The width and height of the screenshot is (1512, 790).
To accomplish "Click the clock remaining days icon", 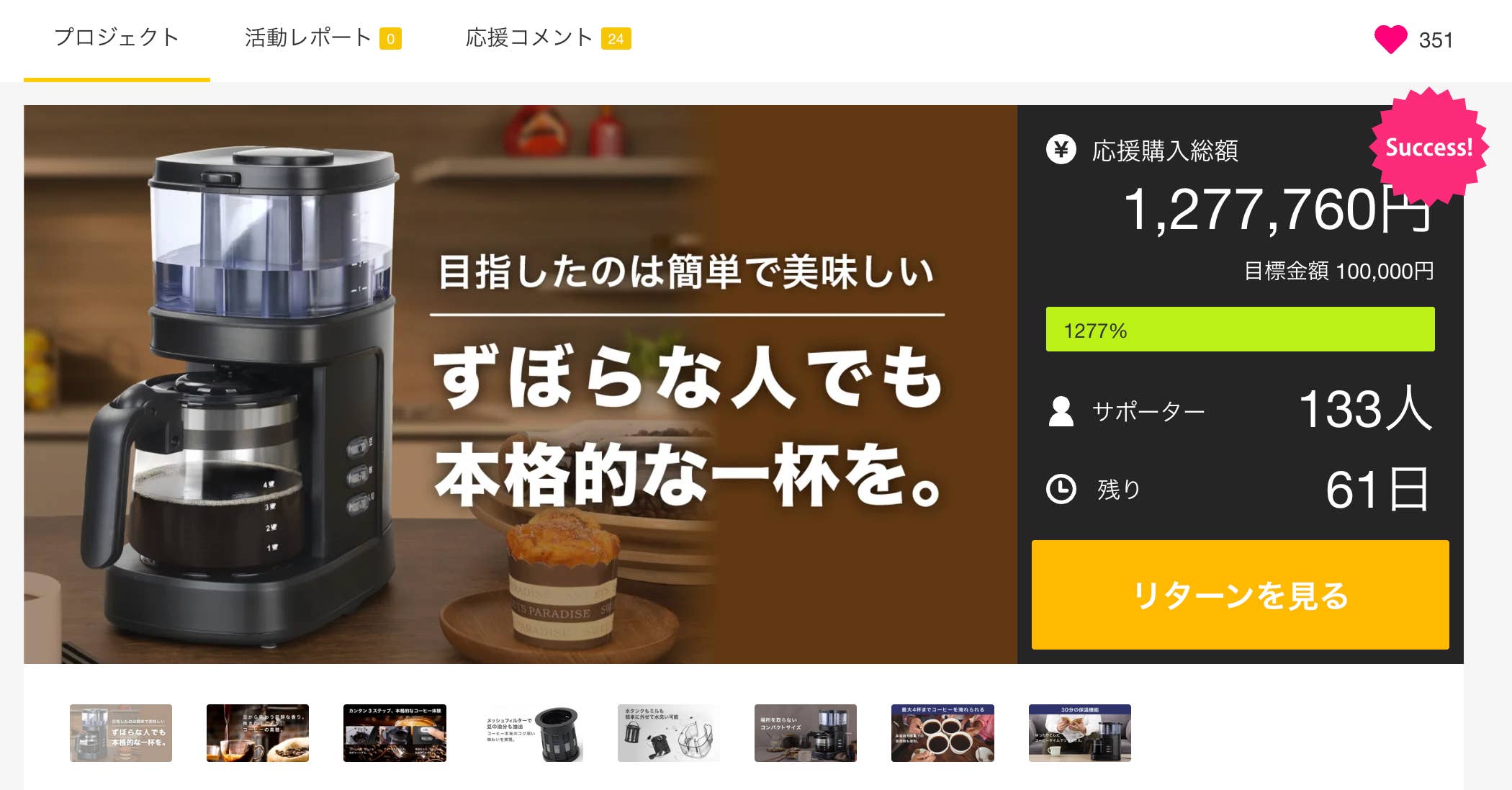I will click(1061, 489).
